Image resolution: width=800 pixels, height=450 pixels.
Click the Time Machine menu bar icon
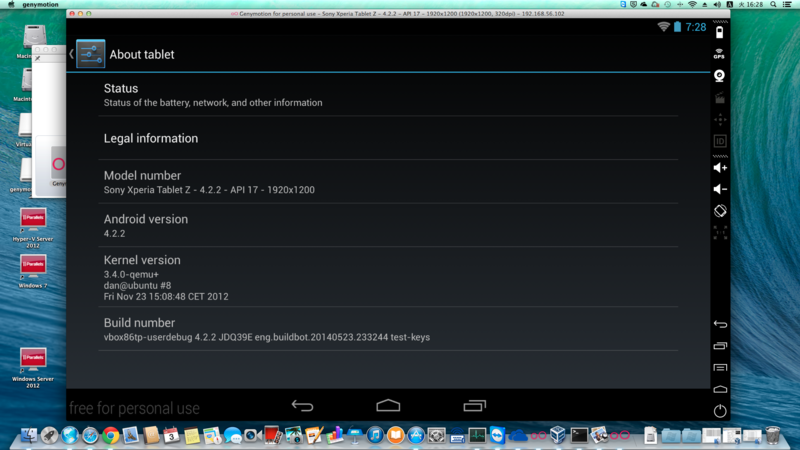667,4
